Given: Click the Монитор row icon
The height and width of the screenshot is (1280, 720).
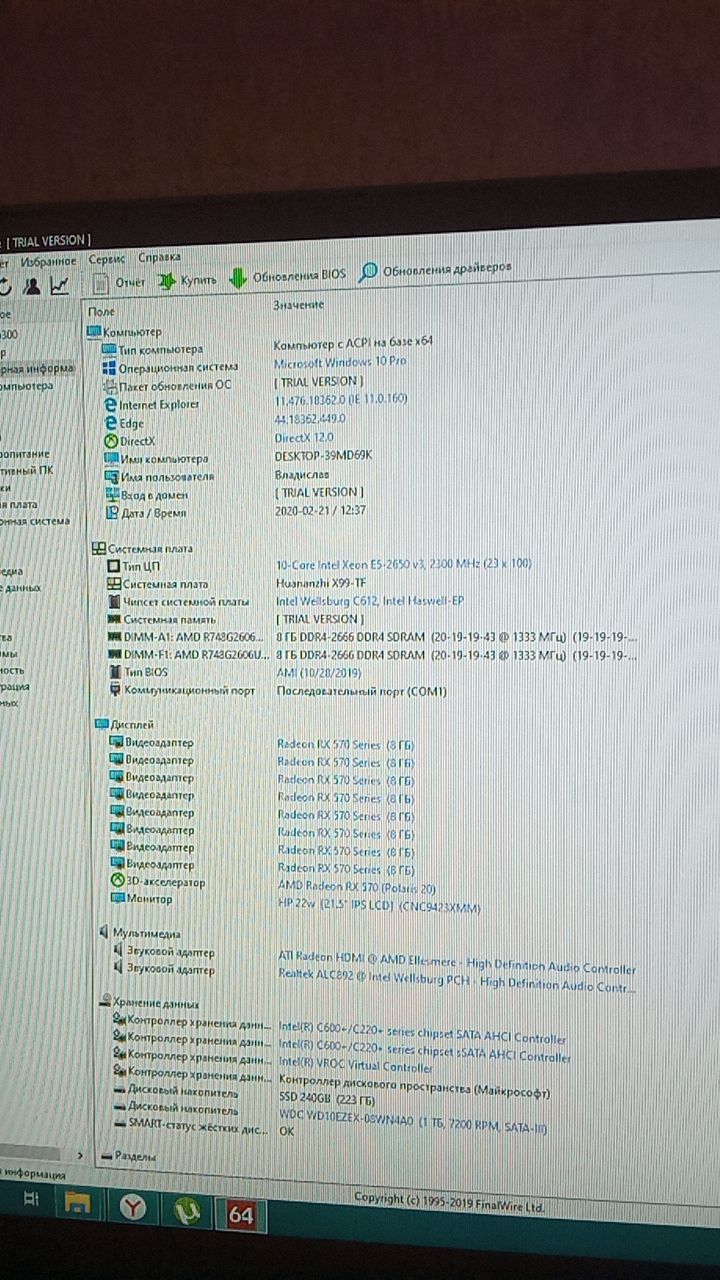Looking at the screenshot, I should point(116,900).
